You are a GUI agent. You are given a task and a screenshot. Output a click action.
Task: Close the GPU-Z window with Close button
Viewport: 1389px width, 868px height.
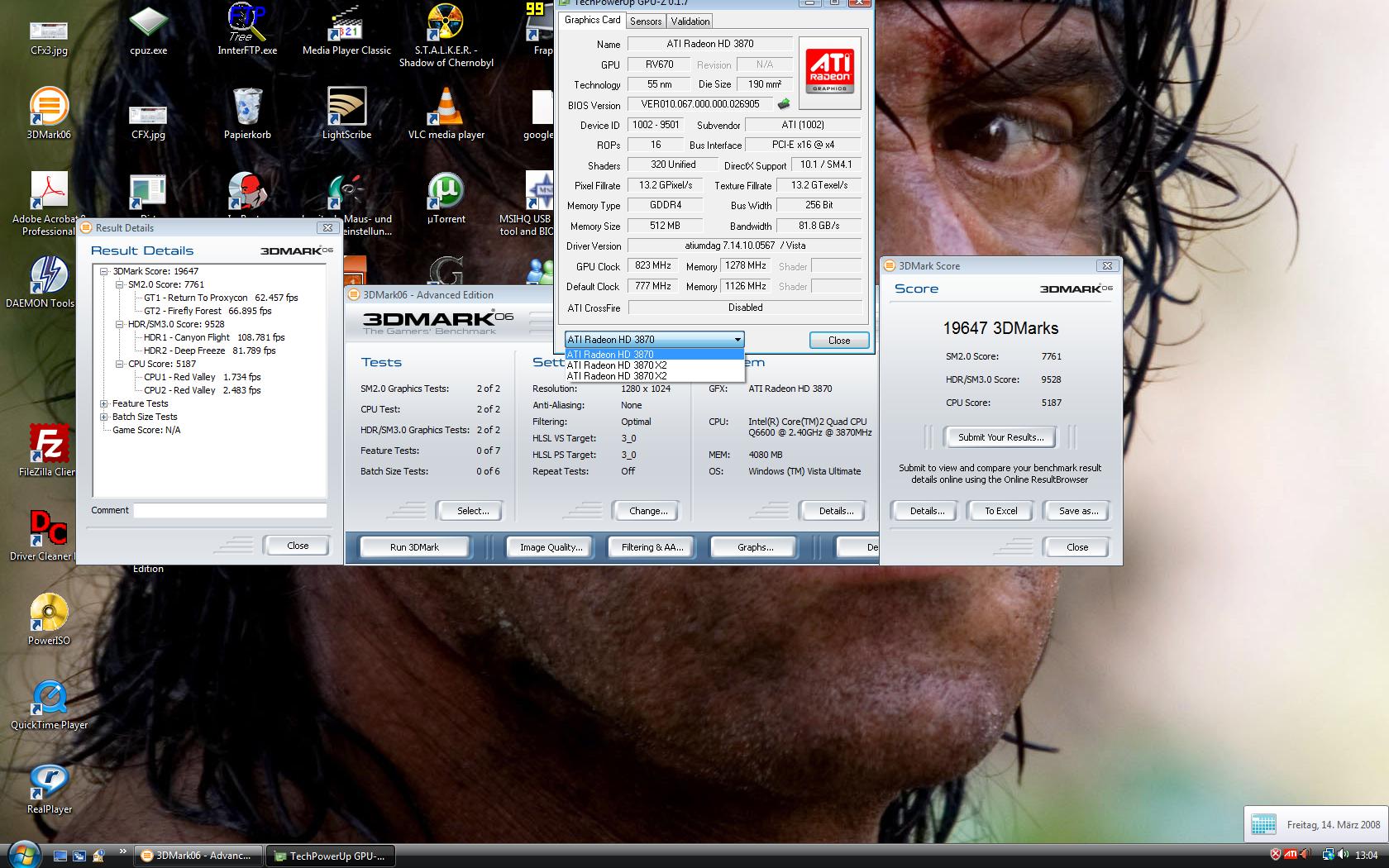839,341
